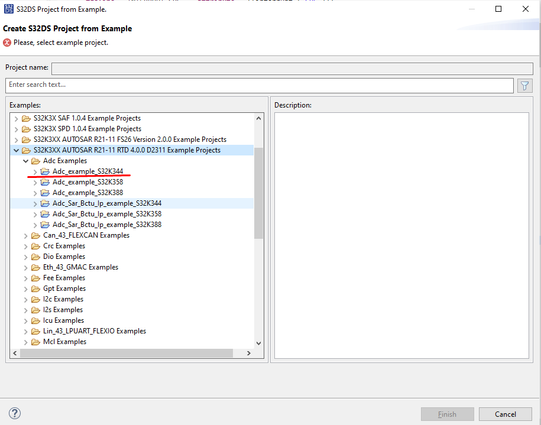Click the Finish button
This screenshot has height=425, width=541.
[447, 414]
